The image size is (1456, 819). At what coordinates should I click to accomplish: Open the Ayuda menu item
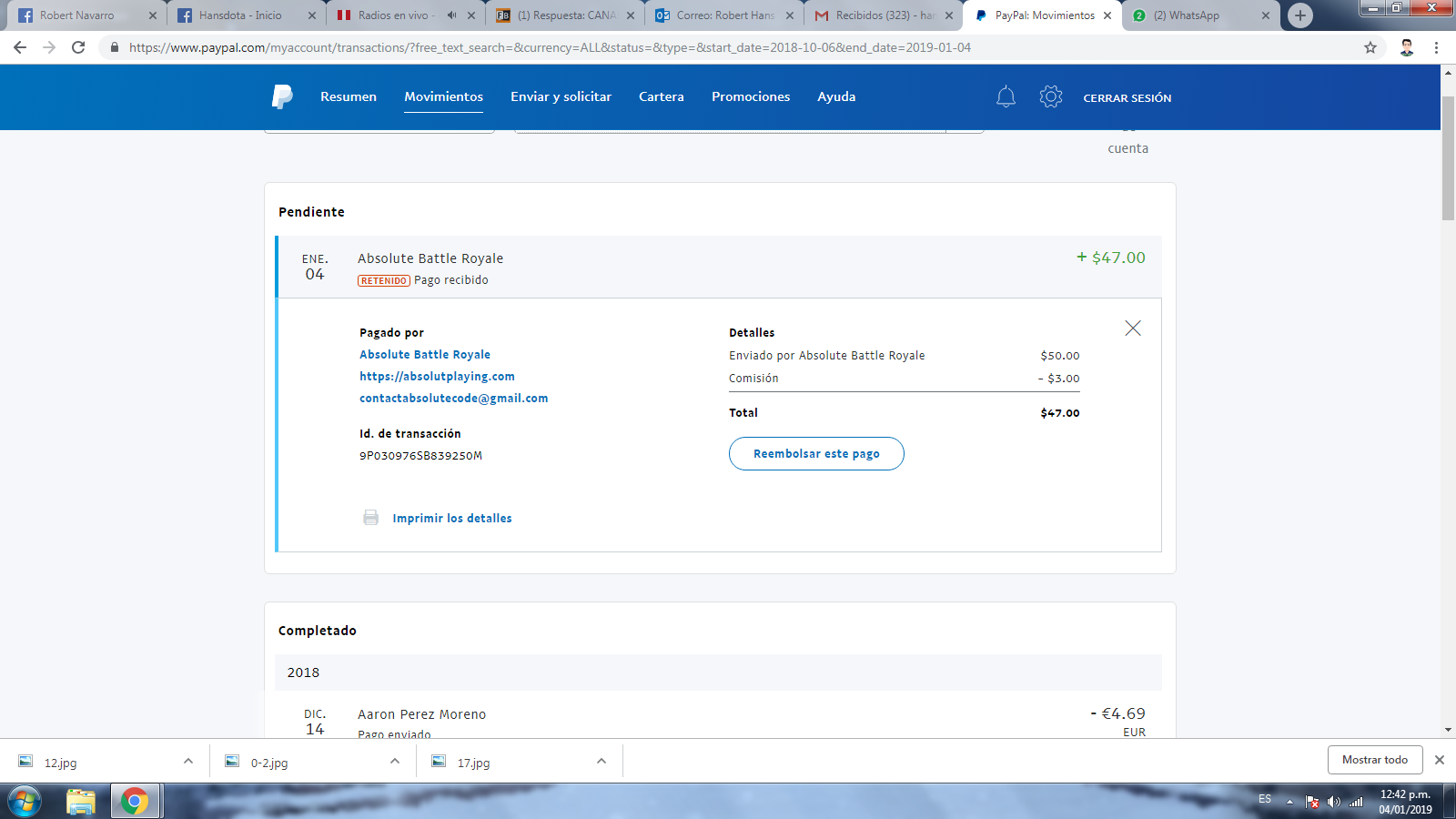point(836,96)
